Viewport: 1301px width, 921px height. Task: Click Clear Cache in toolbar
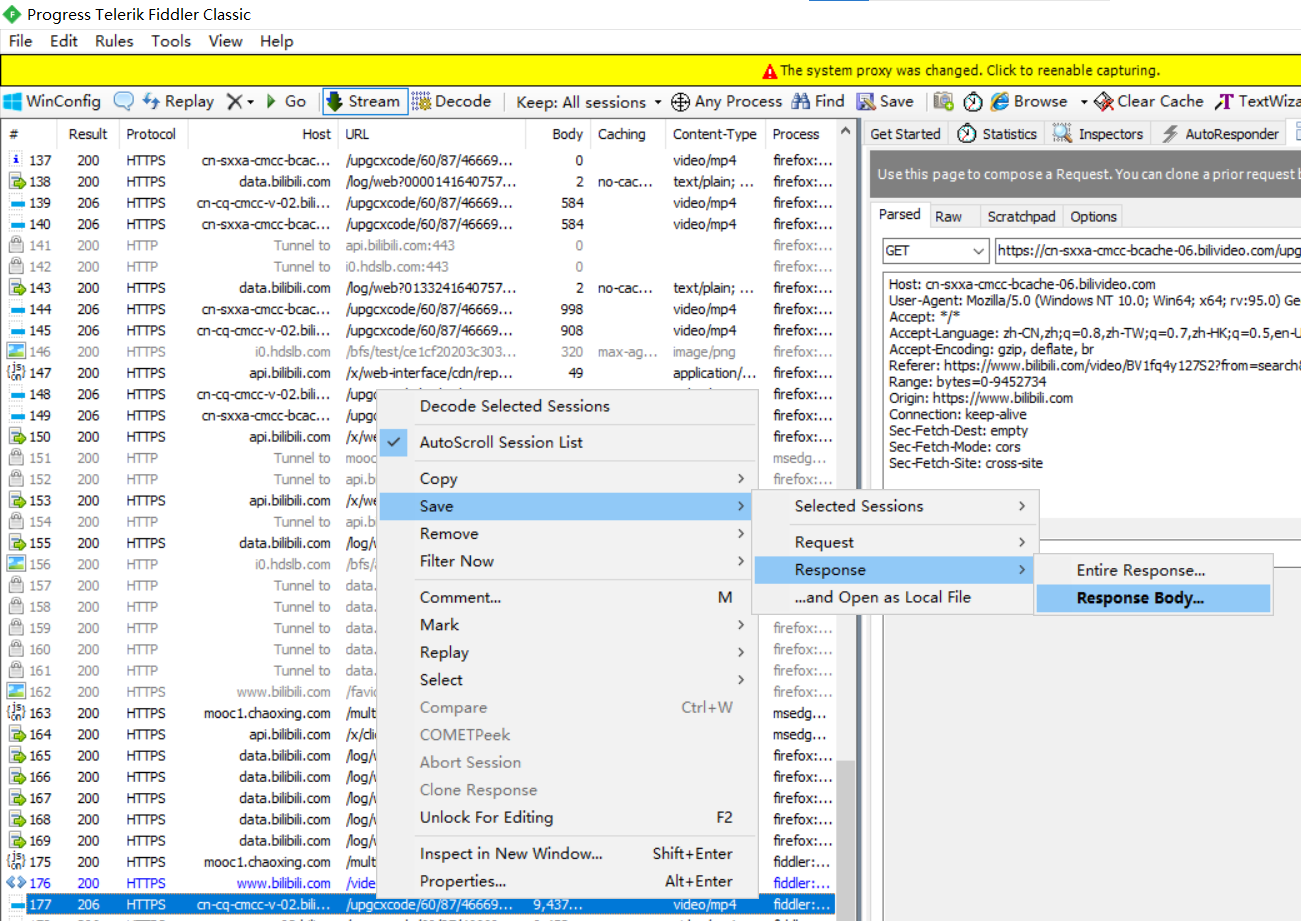[1149, 101]
